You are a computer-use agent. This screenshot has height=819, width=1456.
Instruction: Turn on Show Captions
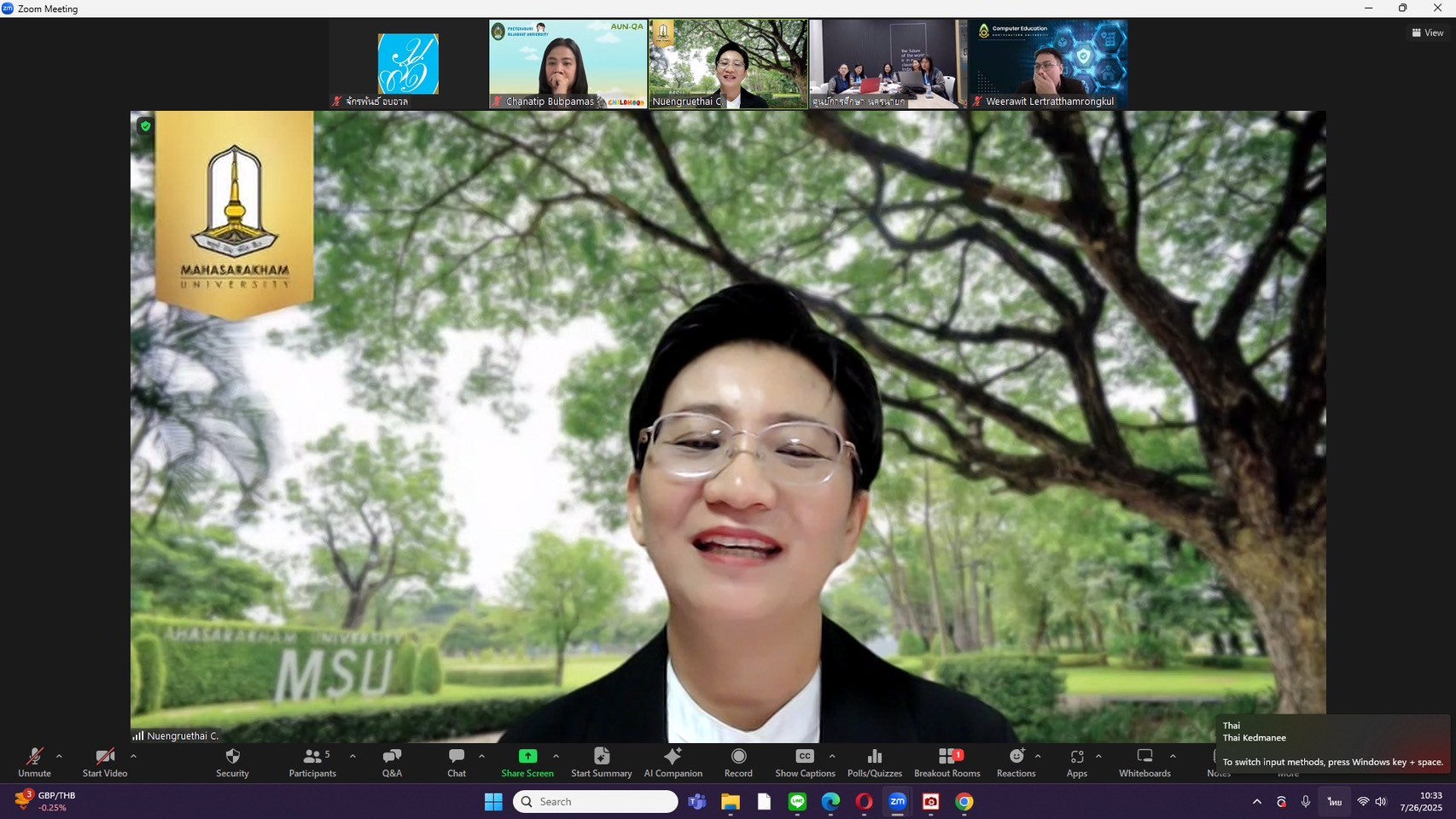[805, 762]
